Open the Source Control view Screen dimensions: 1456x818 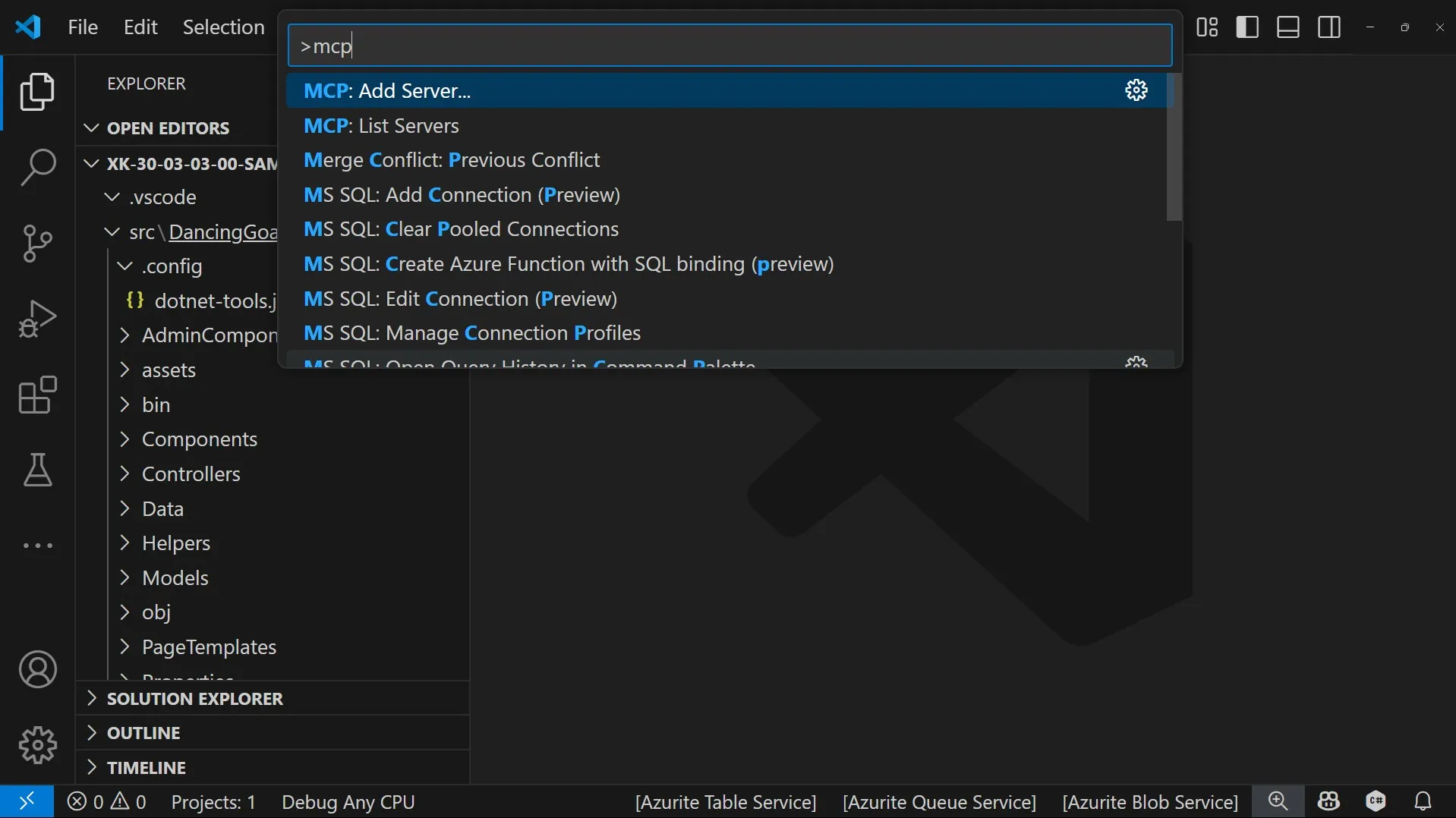click(37, 243)
